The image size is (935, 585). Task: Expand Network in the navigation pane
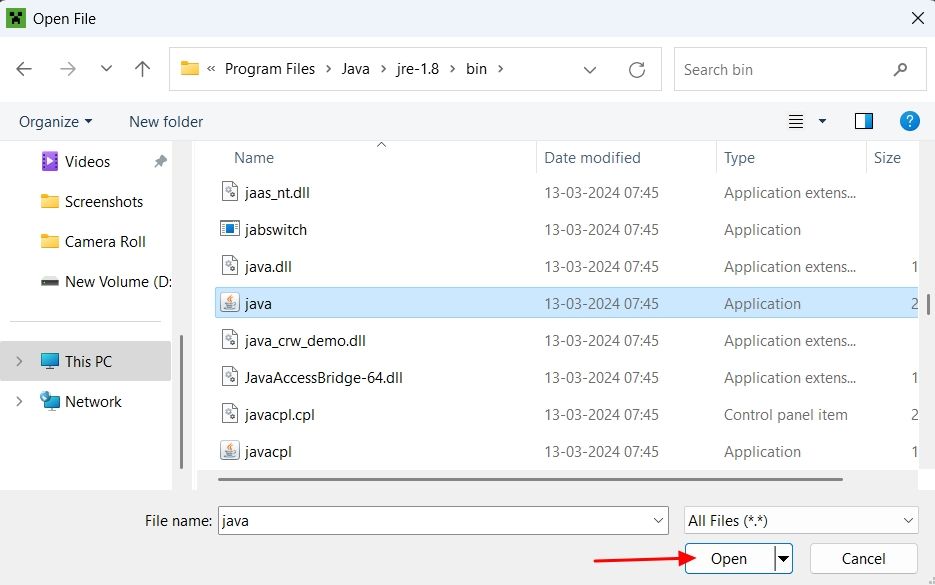[19, 401]
